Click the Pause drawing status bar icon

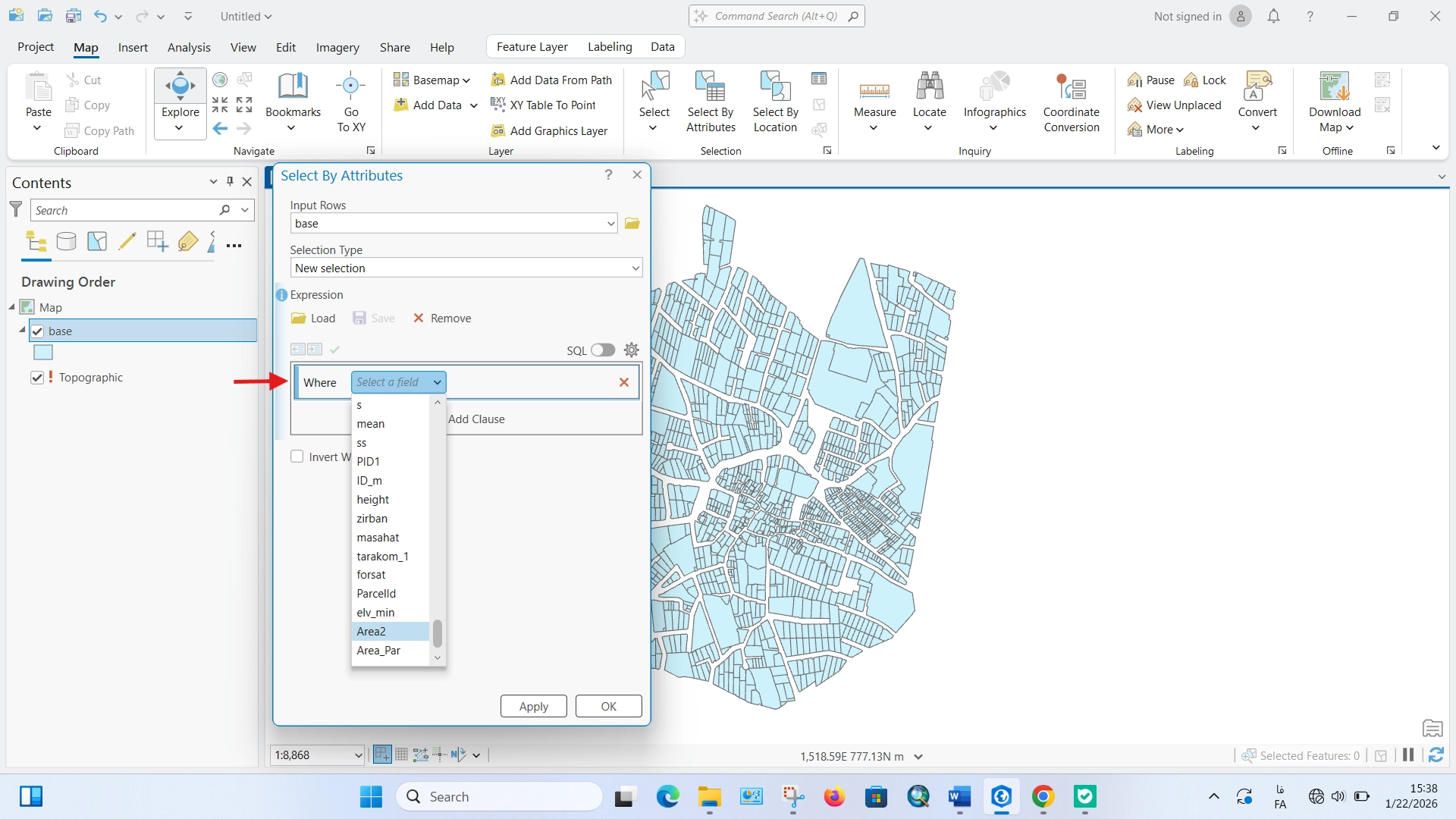click(1408, 755)
